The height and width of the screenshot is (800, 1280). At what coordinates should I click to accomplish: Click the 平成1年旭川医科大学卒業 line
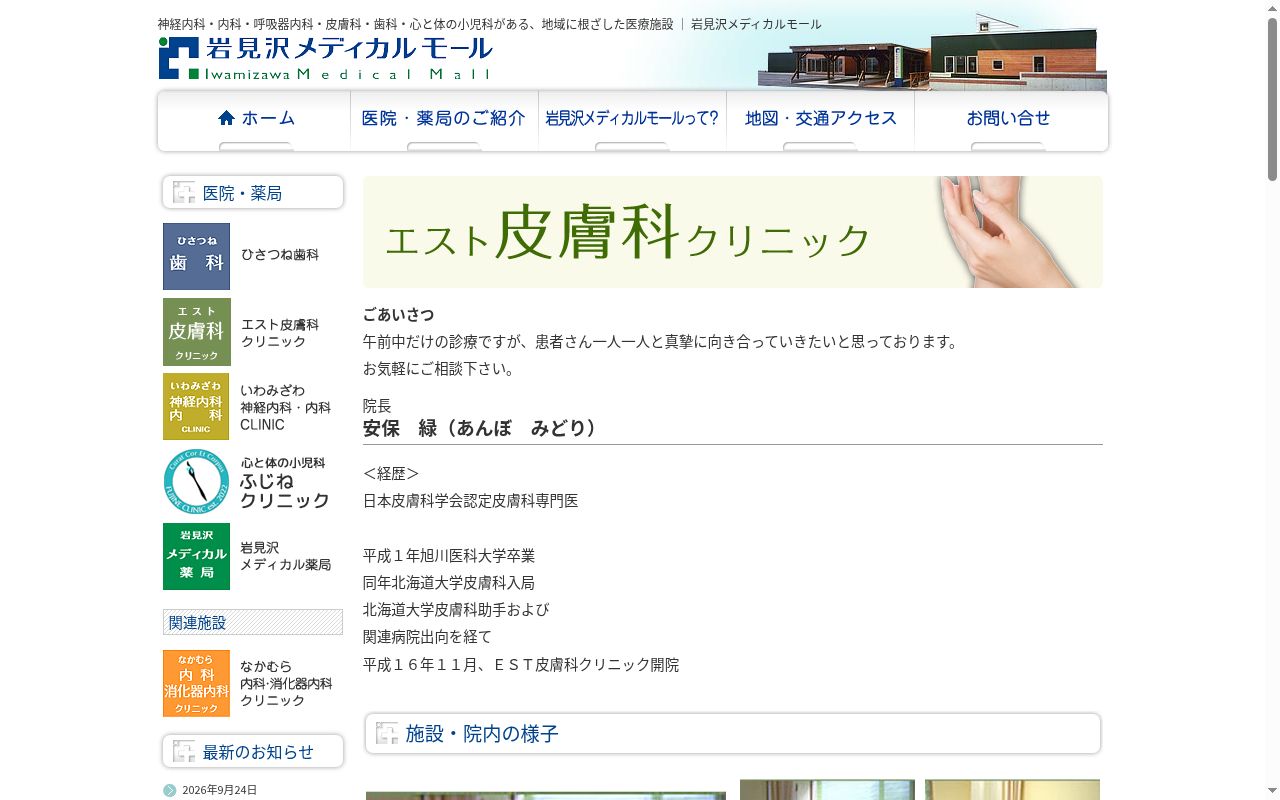[449, 556]
